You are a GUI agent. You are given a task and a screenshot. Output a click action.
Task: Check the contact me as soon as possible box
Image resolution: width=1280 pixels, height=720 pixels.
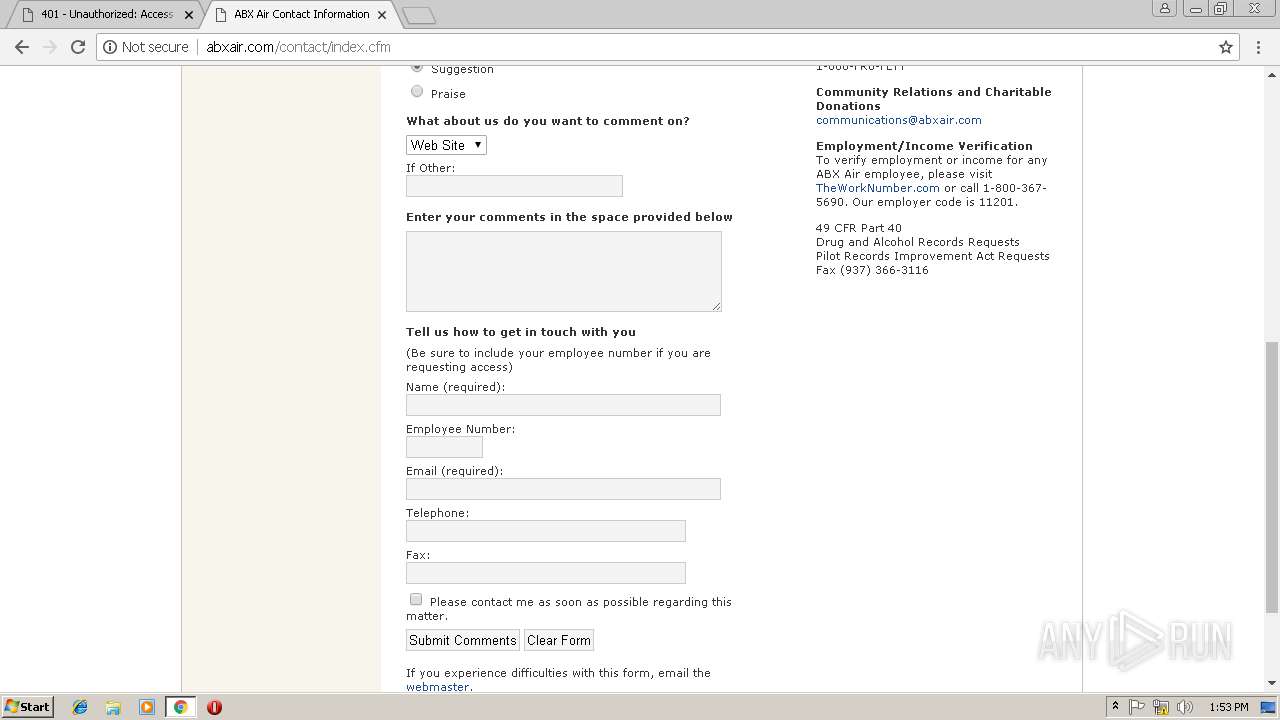point(416,599)
